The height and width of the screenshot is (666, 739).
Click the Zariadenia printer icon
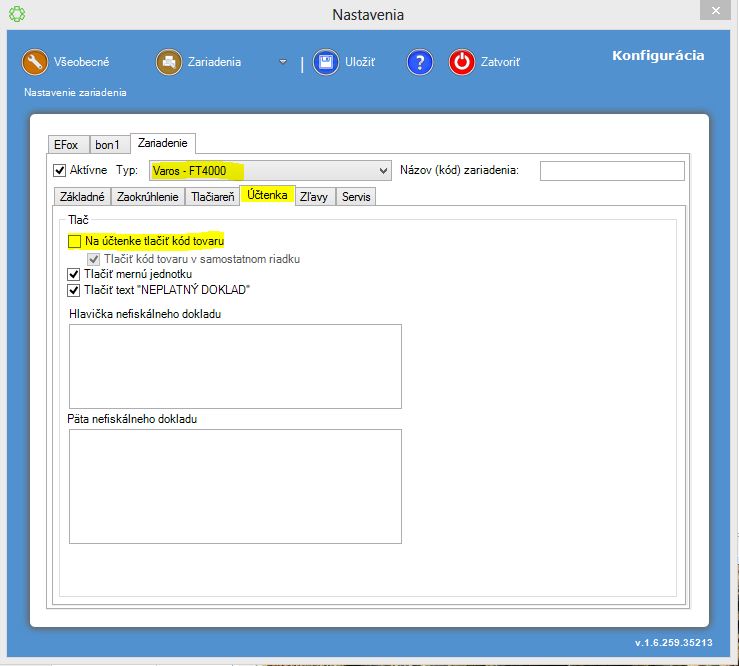pos(168,62)
